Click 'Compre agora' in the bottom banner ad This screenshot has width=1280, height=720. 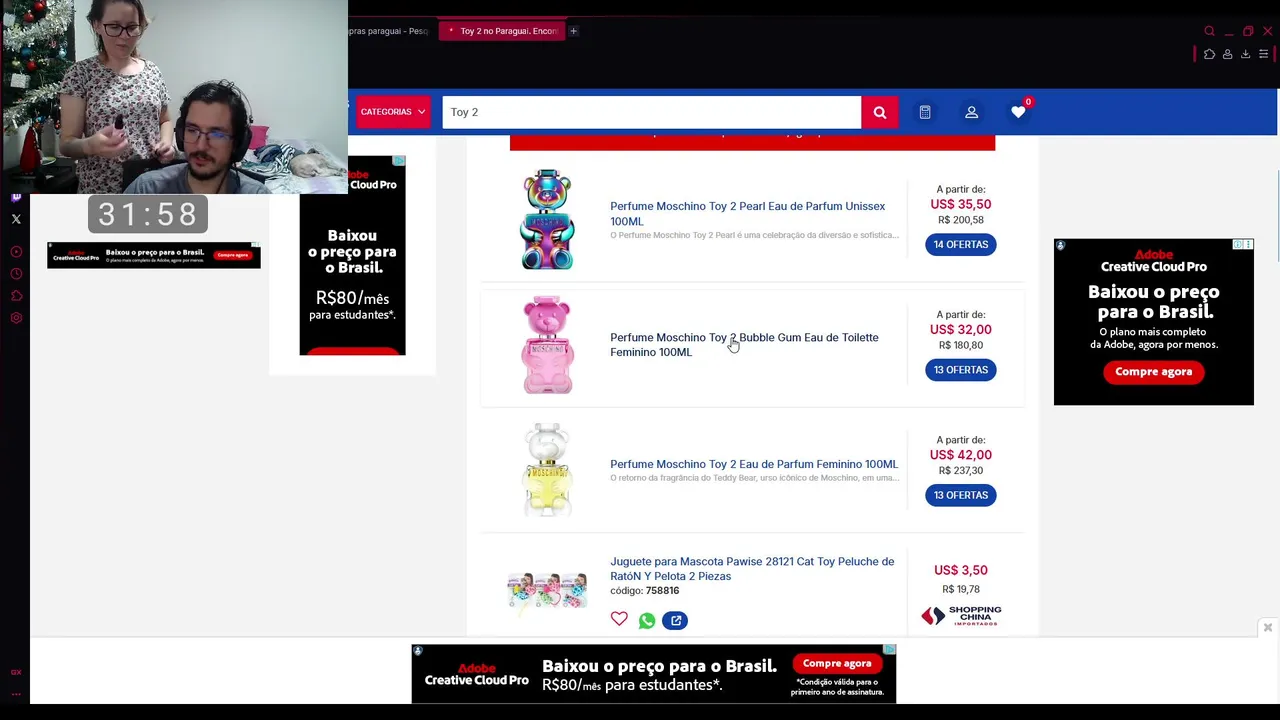pos(836,663)
